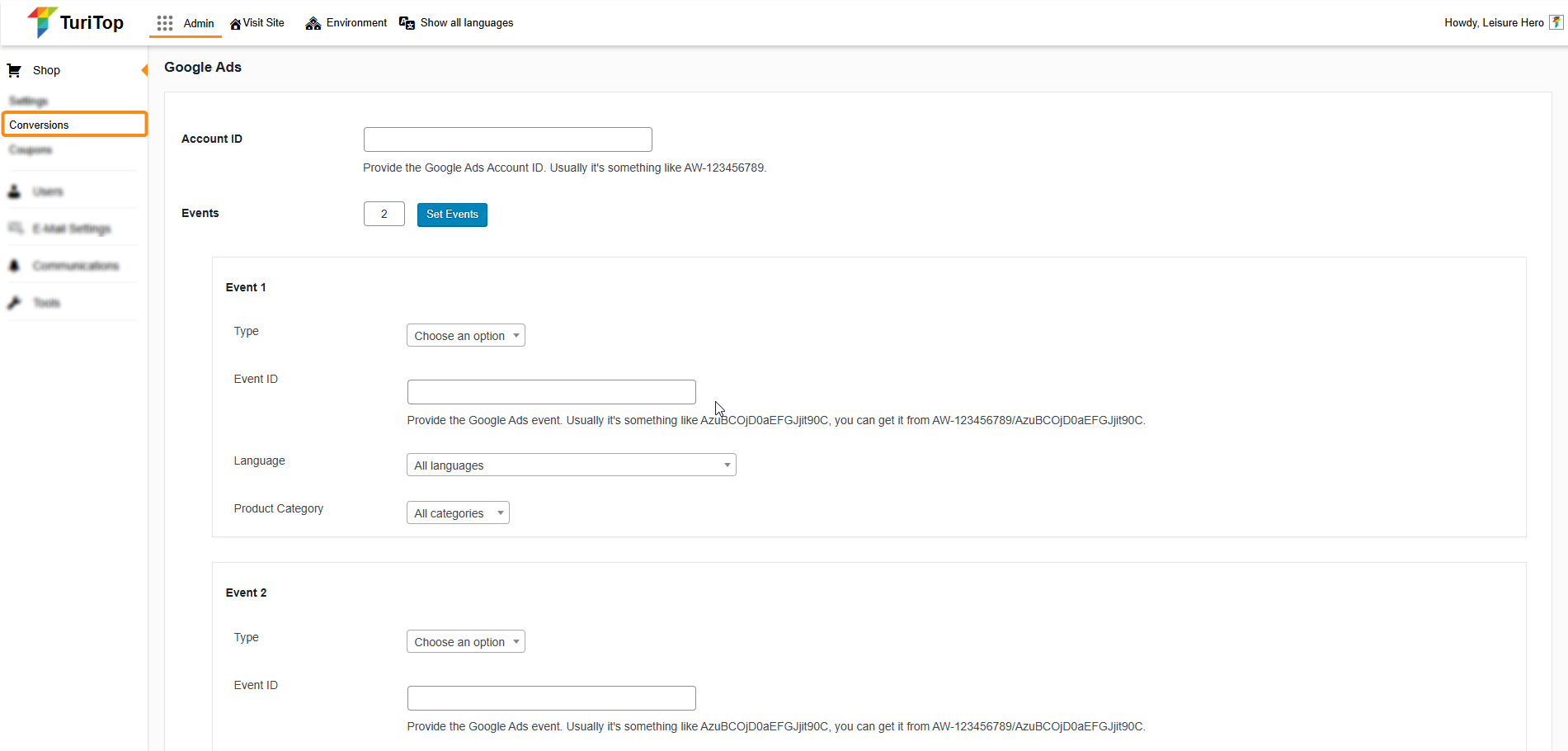Click the Show all languages translate icon
Image resolution: width=1568 pixels, height=751 pixels.
pyautogui.click(x=407, y=23)
